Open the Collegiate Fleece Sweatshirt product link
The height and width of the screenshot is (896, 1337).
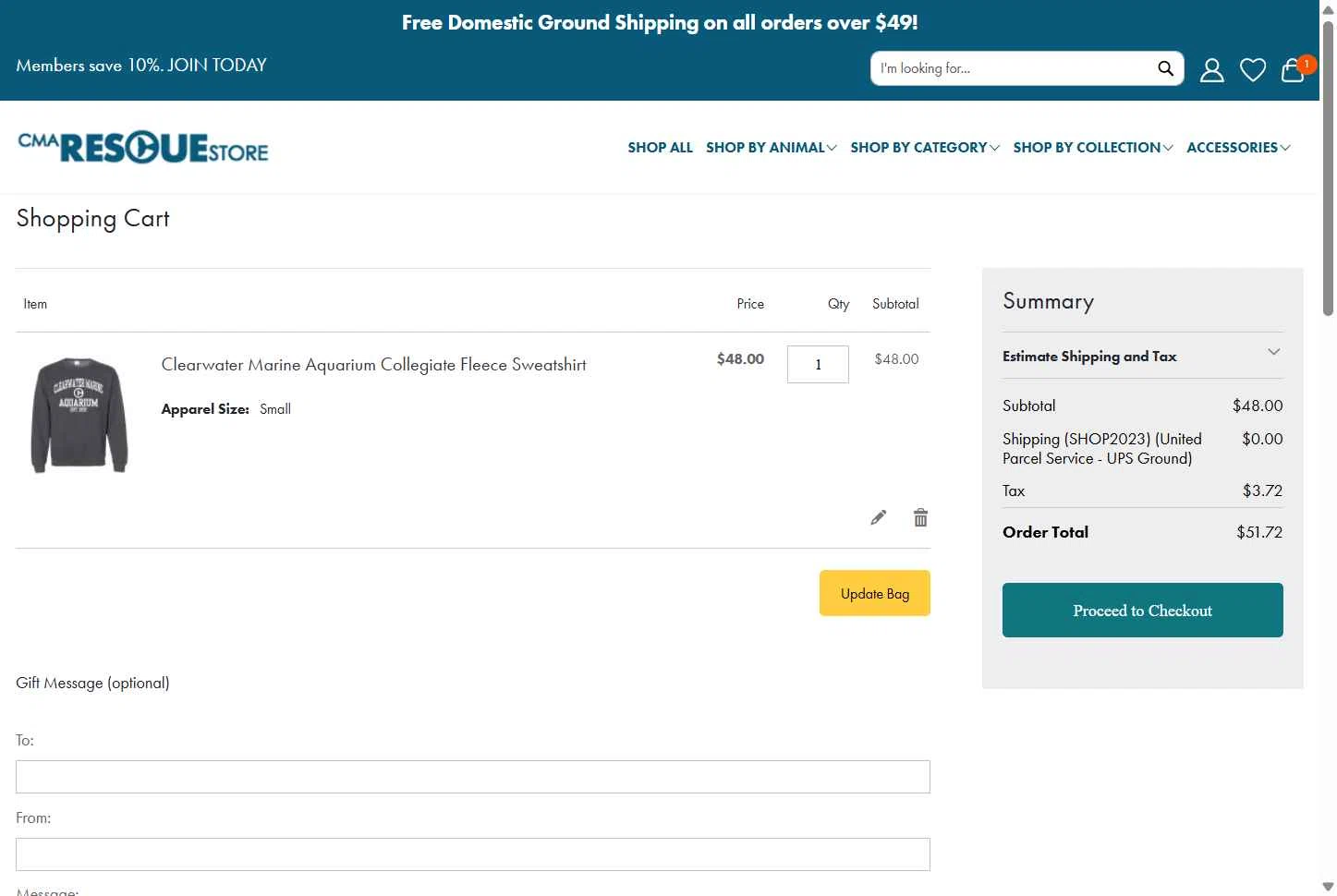(x=373, y=365)
